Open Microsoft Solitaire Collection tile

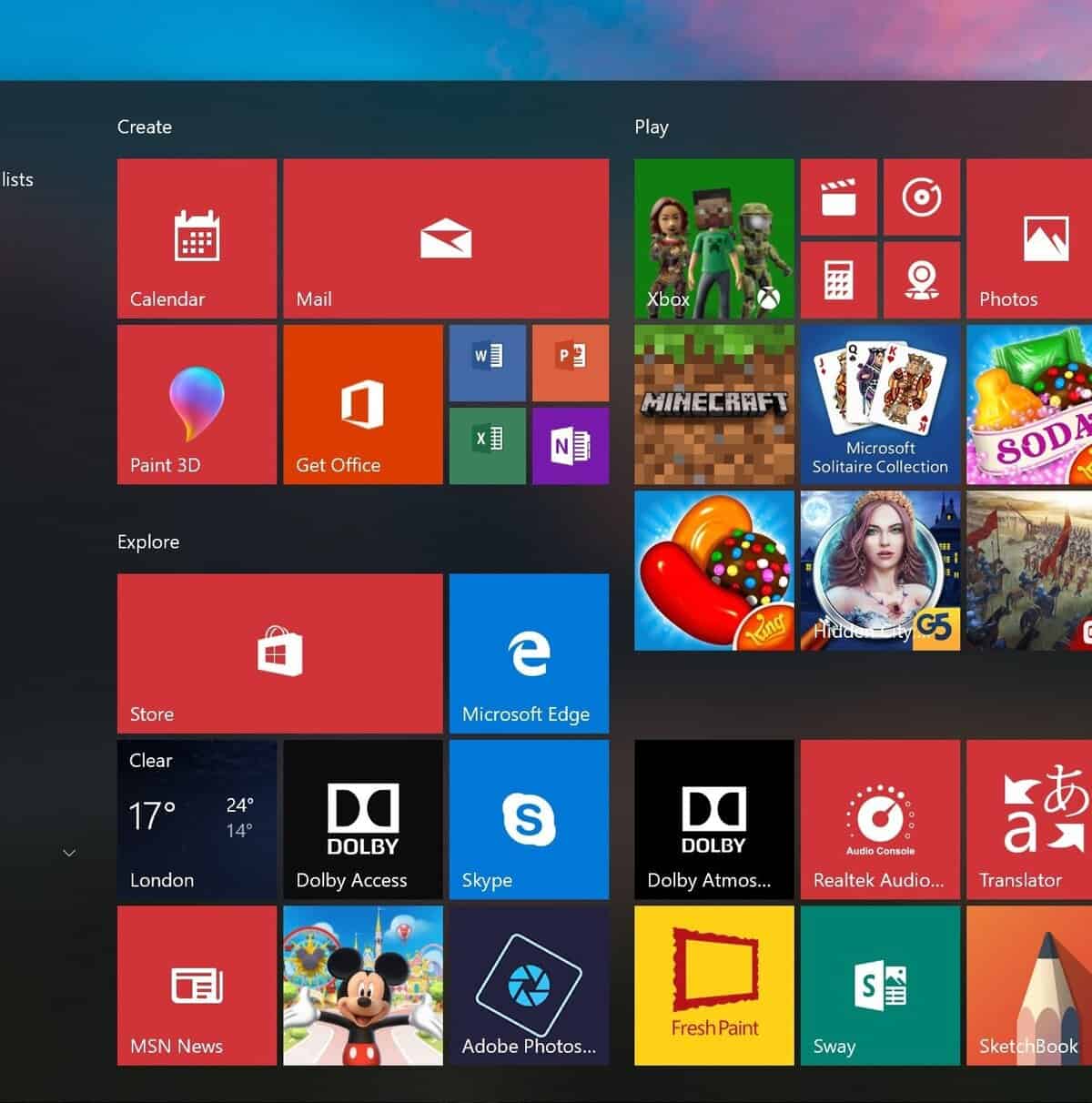[880, 404]
